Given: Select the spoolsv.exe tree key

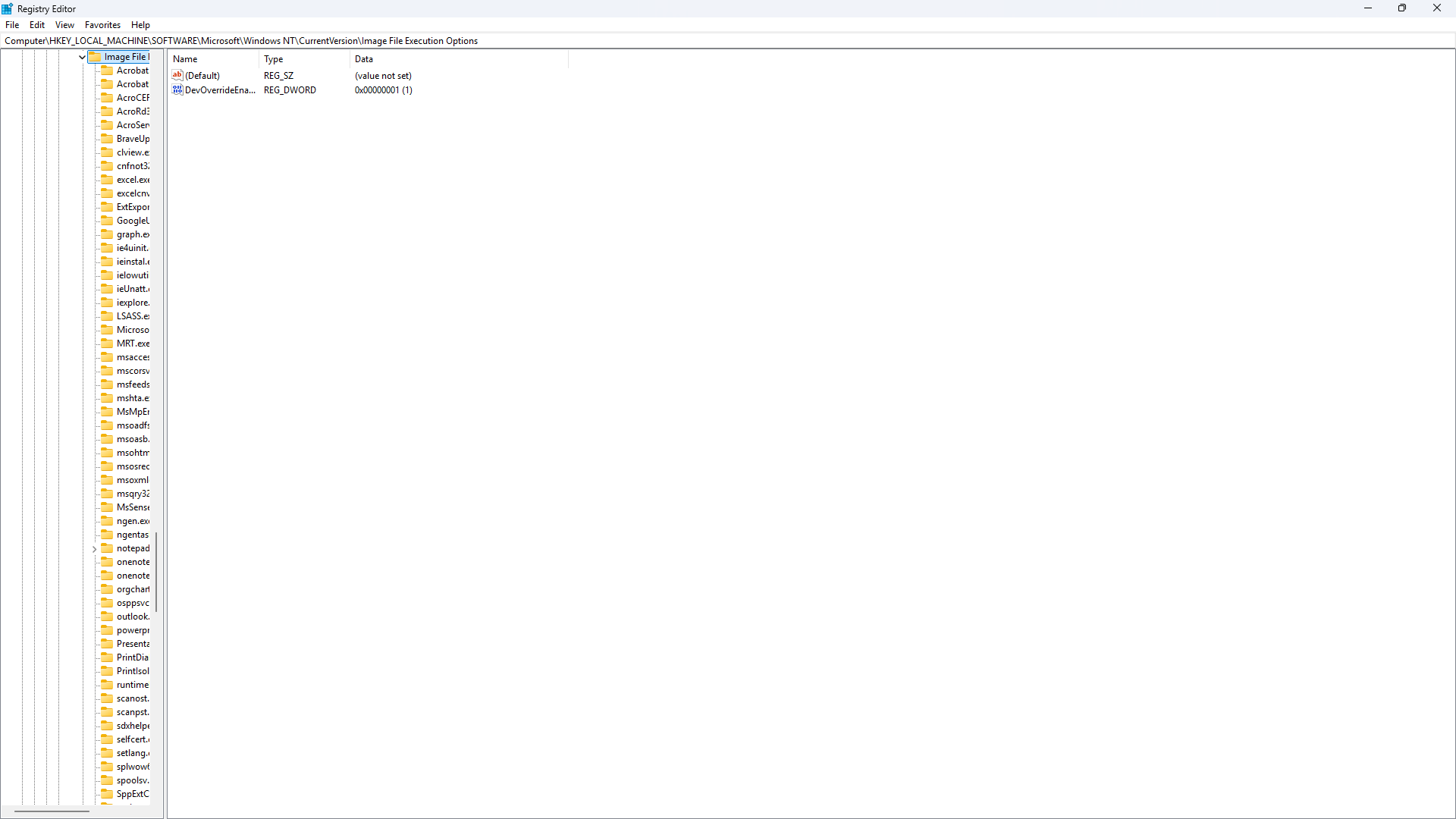Looking at the screenshot, I should 133,780.
